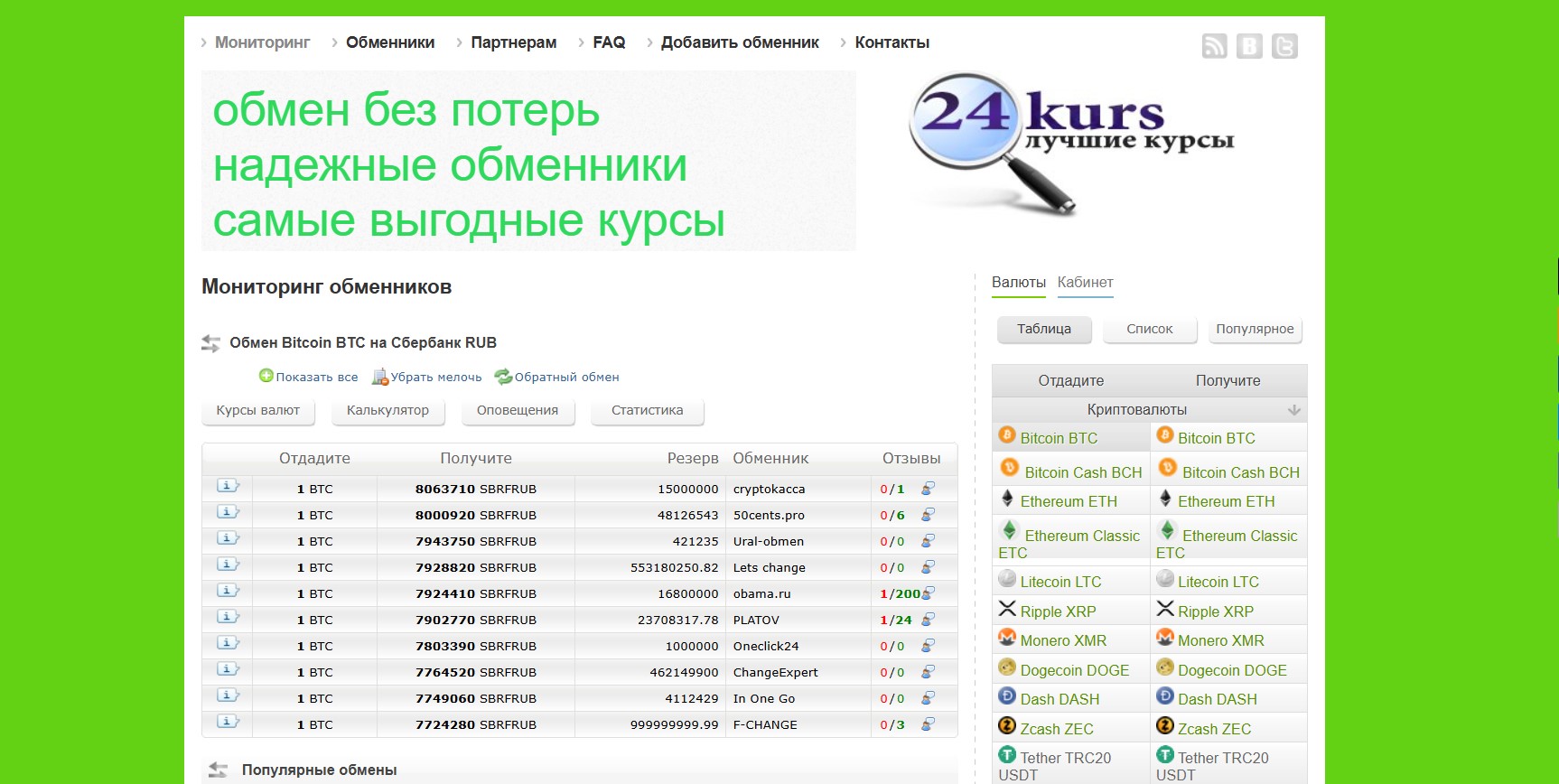Viewport: 1559px width, 784px height.
Task: Open Калькулятор button
Action: coord(387,410)
